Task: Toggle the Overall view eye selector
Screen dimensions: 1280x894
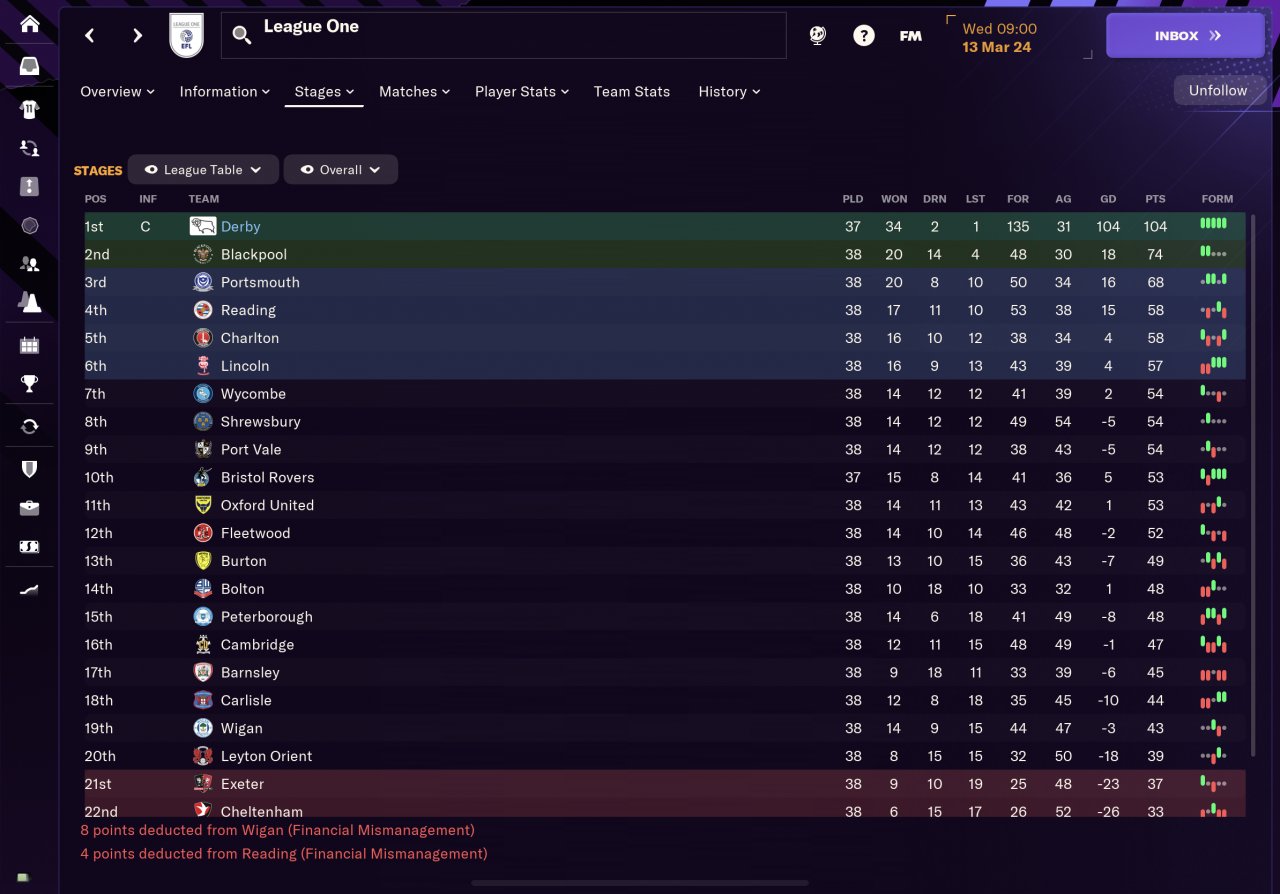Action: point(341,170)
